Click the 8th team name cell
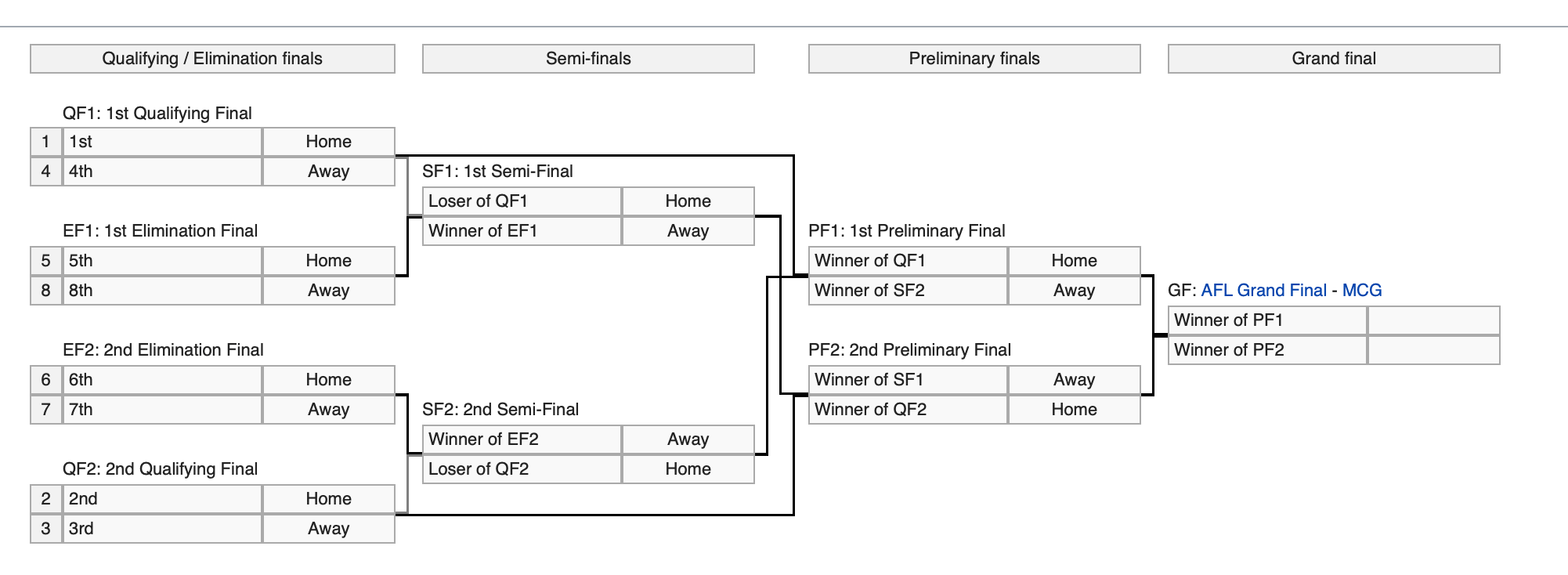Screen dimensions: 1568x575 pos(161,291)
